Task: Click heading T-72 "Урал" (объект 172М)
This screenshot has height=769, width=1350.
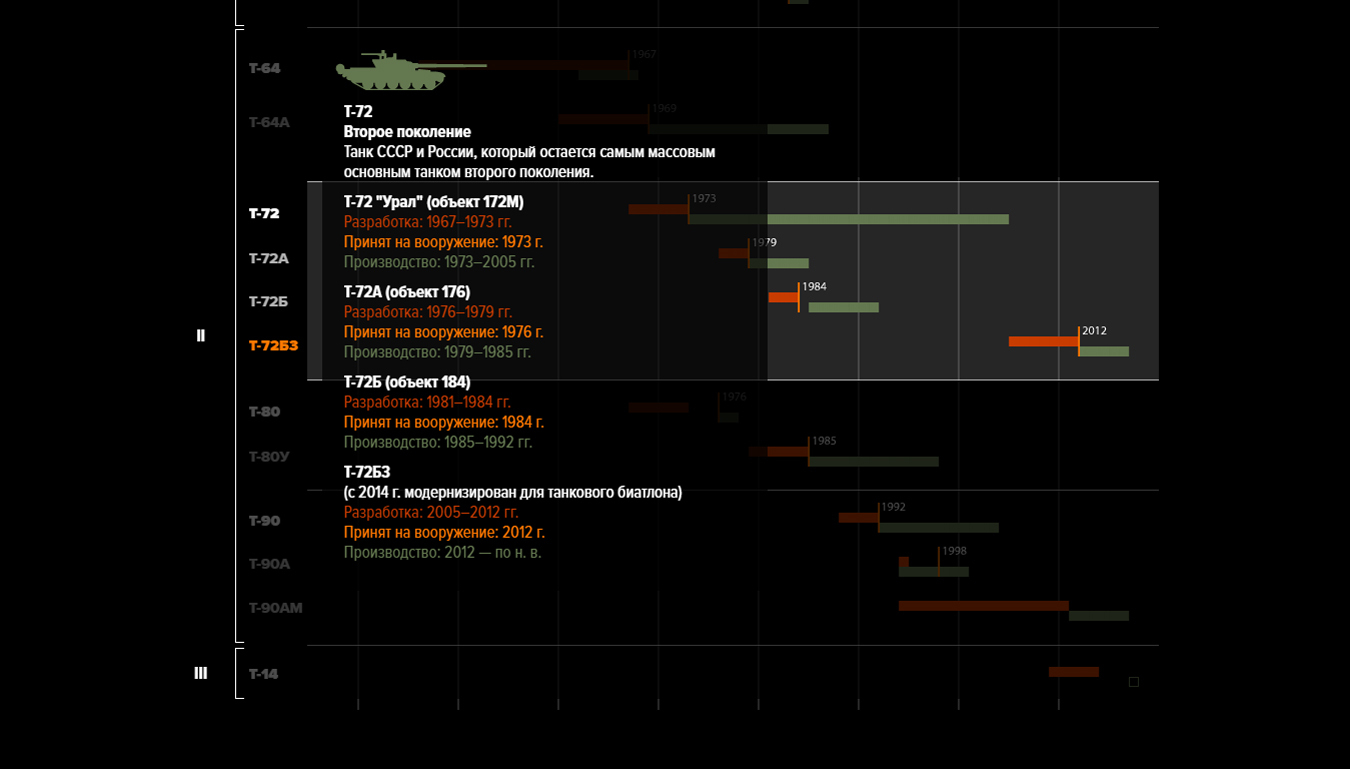Action: 434,202
